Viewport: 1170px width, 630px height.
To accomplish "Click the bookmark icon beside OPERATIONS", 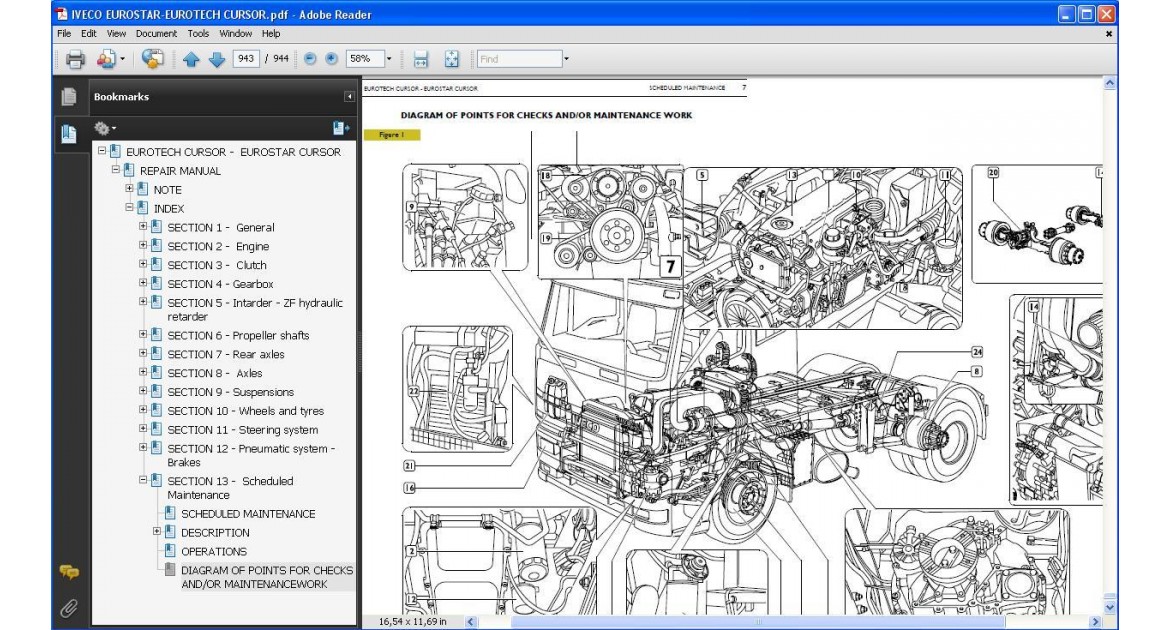I will [170, 551].
